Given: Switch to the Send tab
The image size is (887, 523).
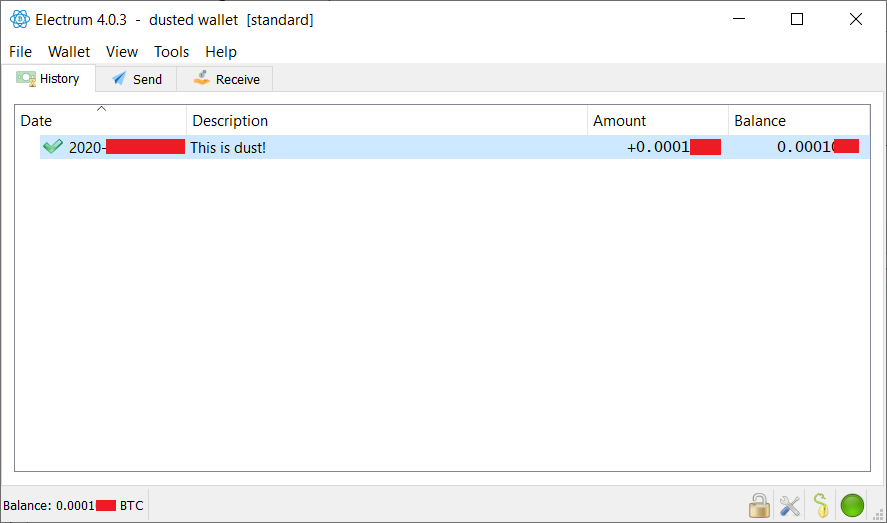Looking at the screenshot, I should coord(136,79).
